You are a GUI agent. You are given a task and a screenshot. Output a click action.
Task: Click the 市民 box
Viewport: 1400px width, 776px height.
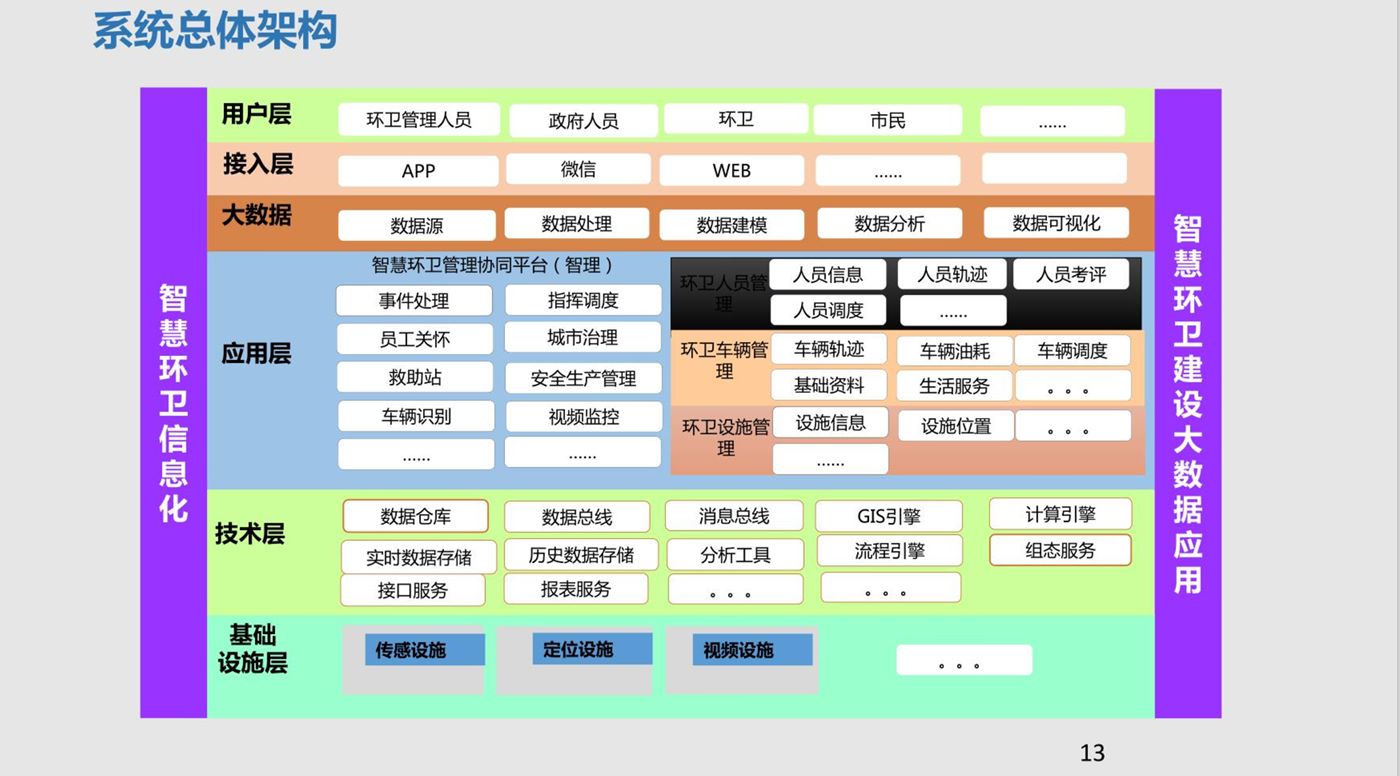click(x=888, y=120)
